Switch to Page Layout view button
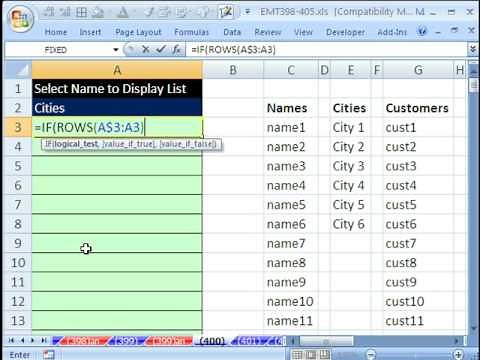Viewport: 480px width, 360px height. coord(311,355)
